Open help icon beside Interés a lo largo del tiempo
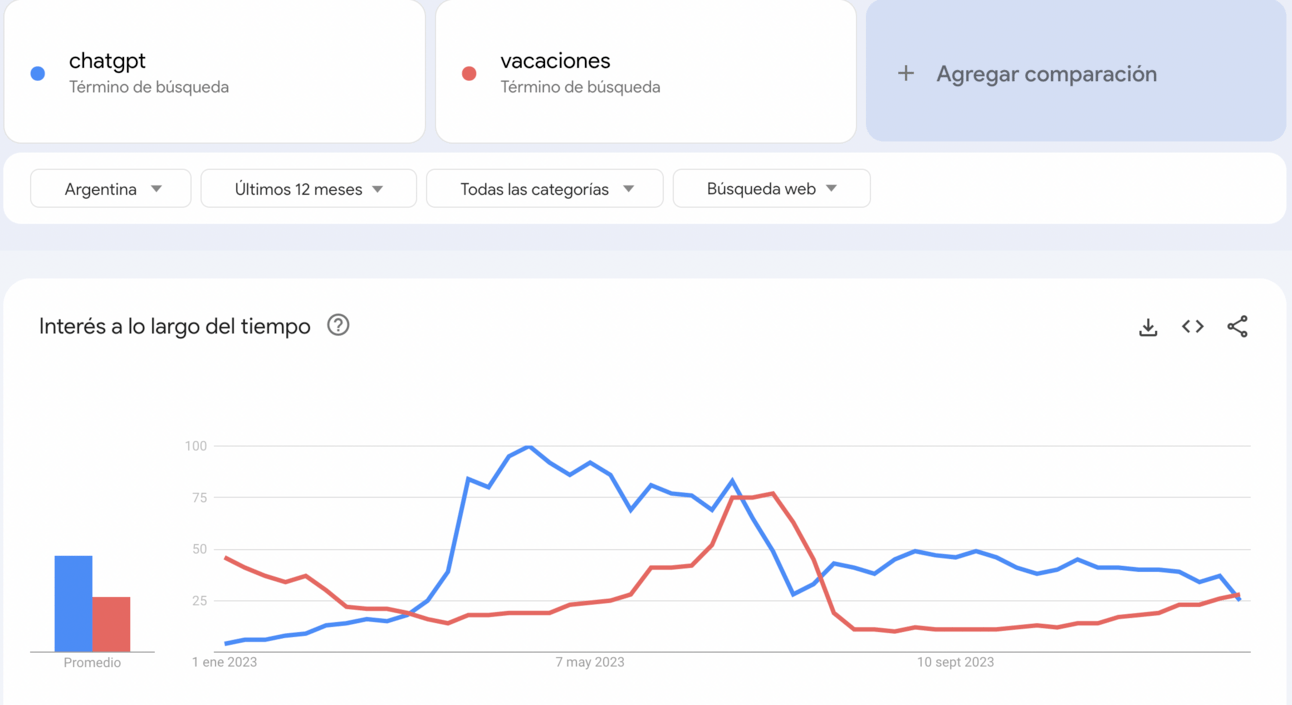Image resolution: width=1292 pixels, height=705 pixels. [x=338, y=325]
